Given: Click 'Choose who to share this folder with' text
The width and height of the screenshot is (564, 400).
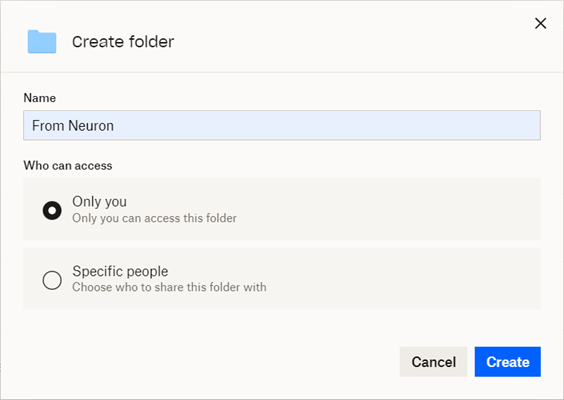Looking at the screenshot, I should pyautogui.click(x=169, y=287).
